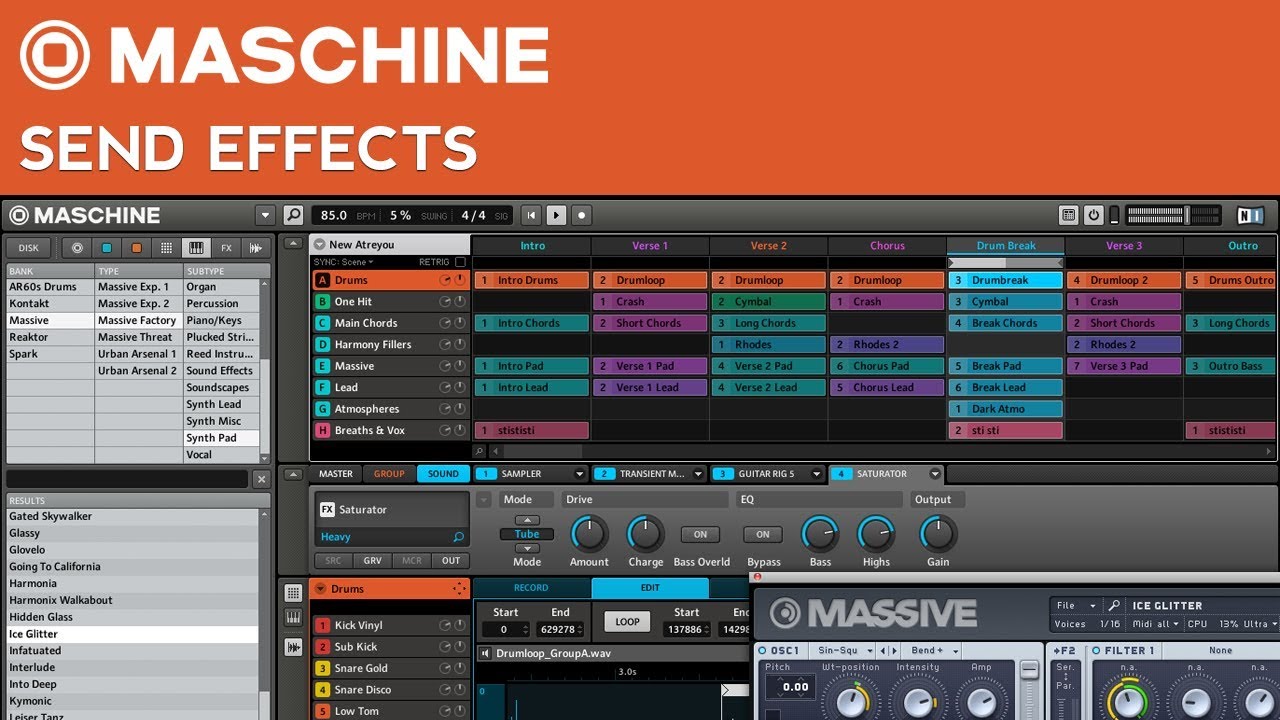Click the restart transport button
The width and height of the screenshot is (1280, 720).
point(532,215)
